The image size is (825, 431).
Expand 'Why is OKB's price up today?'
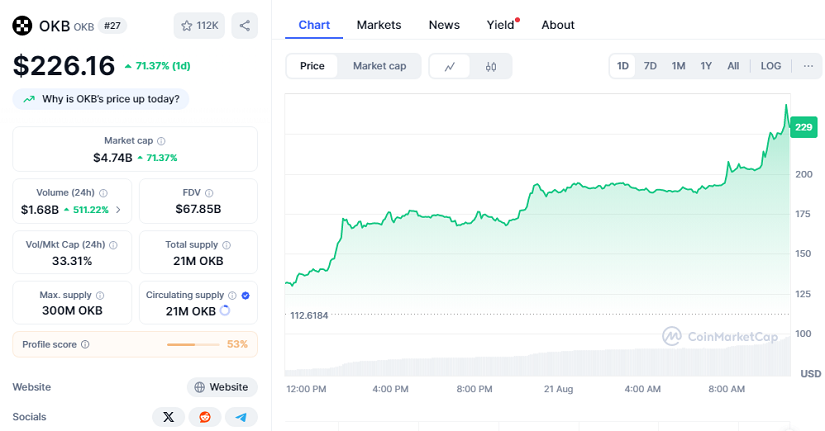tap(101, 99)
